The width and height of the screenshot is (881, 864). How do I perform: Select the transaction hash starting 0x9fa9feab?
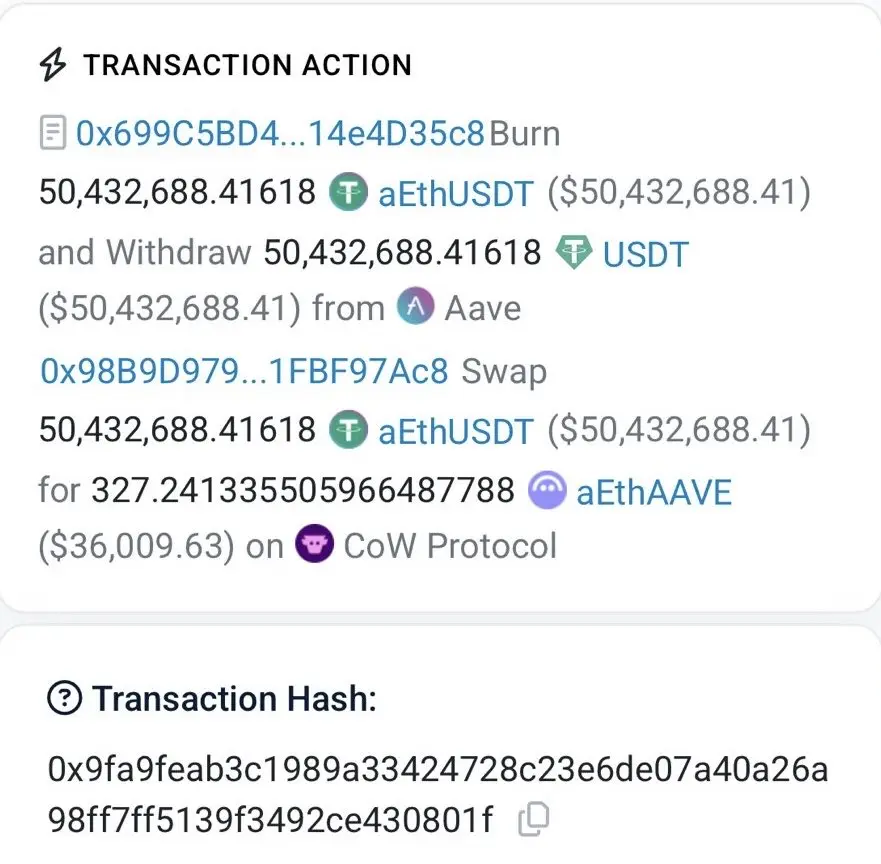(x=438, y=794)
